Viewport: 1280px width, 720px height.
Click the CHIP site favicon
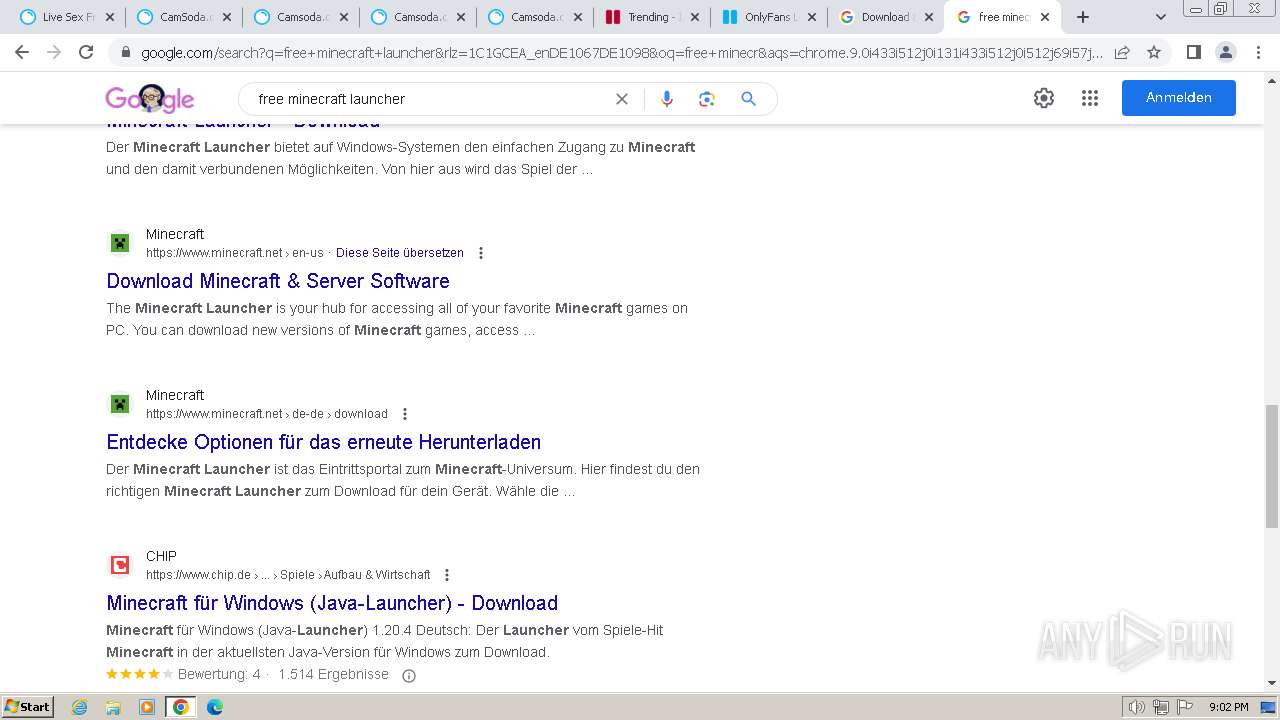pyautogui.click(x=120, y=565)
